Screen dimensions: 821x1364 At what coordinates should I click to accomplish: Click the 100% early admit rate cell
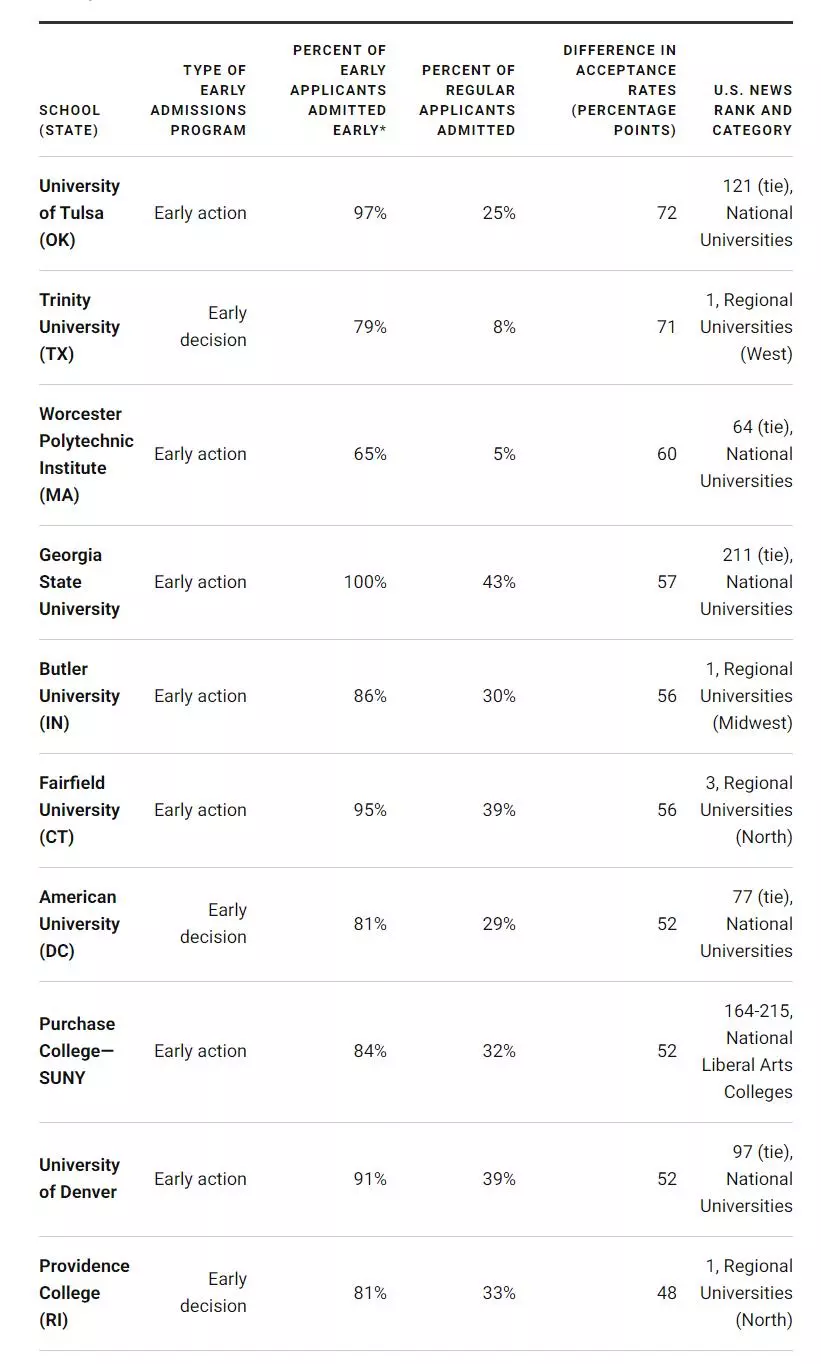(365, 582)
